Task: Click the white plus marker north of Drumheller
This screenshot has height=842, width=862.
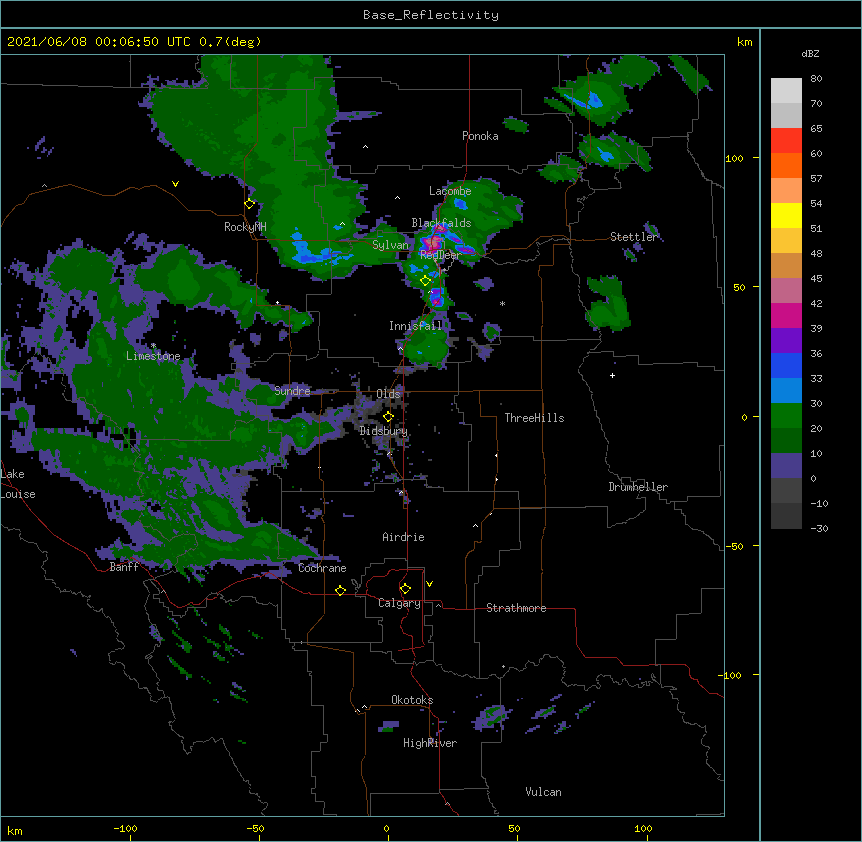Action: [612, 375]
